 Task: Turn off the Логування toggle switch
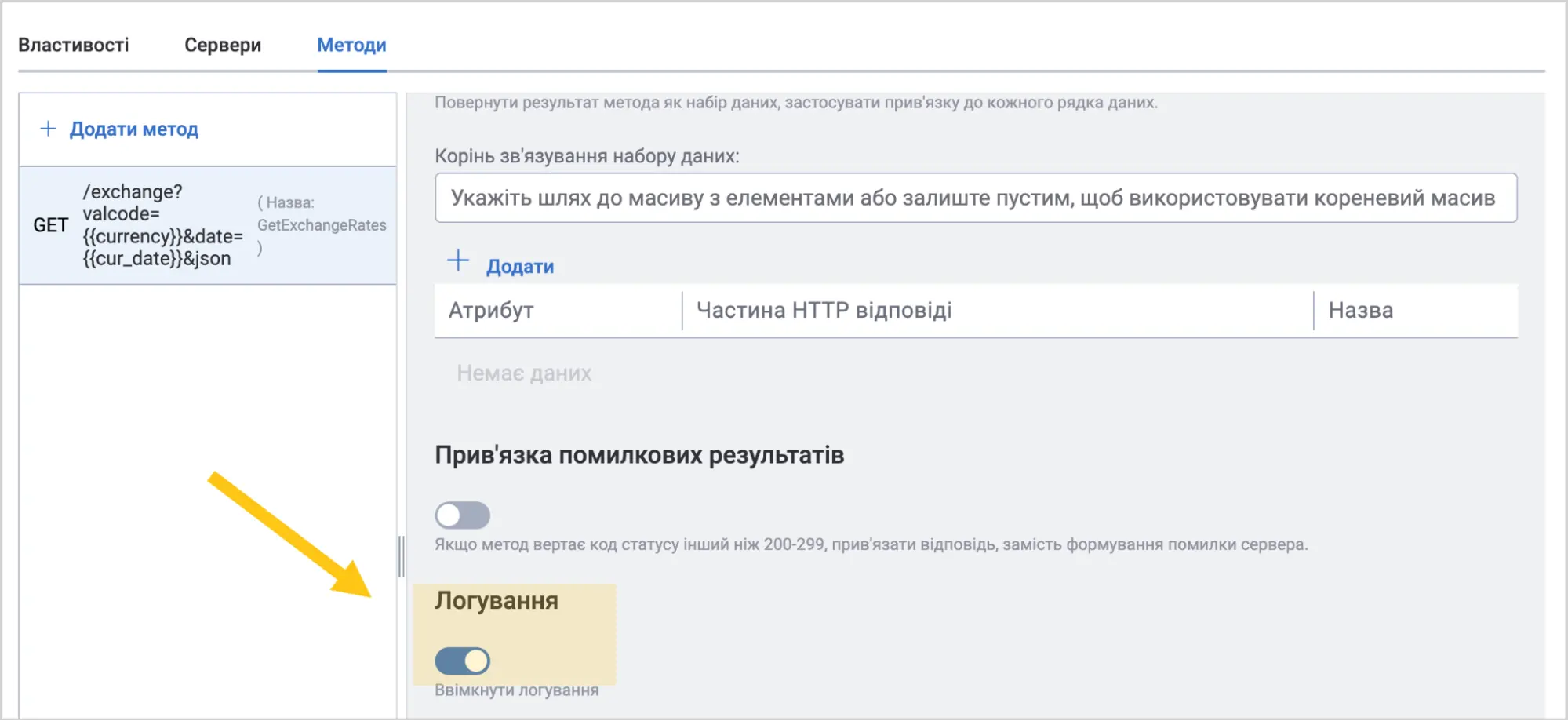(x=462, y=661)
